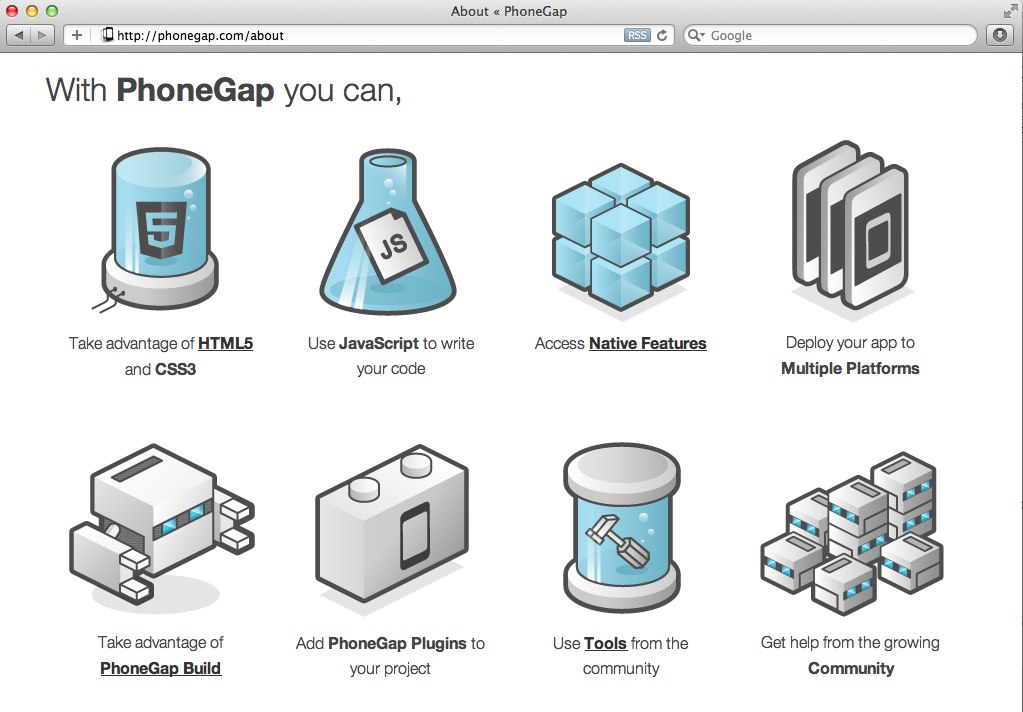Image resolution: width=1023 pixels, height=712 pixels.
Task: Click the page favicon in the address bar
Action: pyautogui.click(x=108, y=35)
